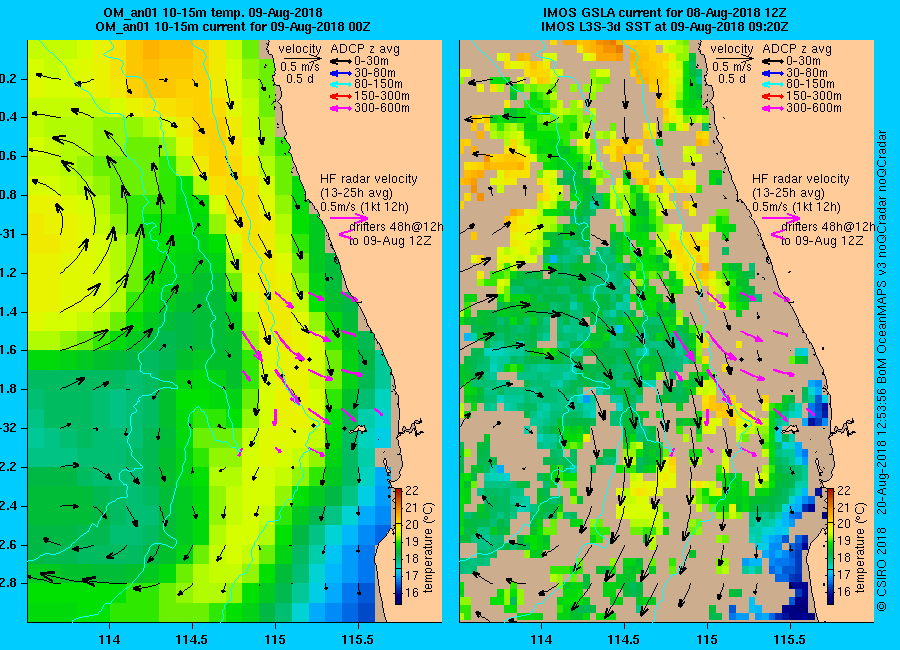
Task: Click the magenta drifter track symbol in OM_an01 map
Action: 346,233
